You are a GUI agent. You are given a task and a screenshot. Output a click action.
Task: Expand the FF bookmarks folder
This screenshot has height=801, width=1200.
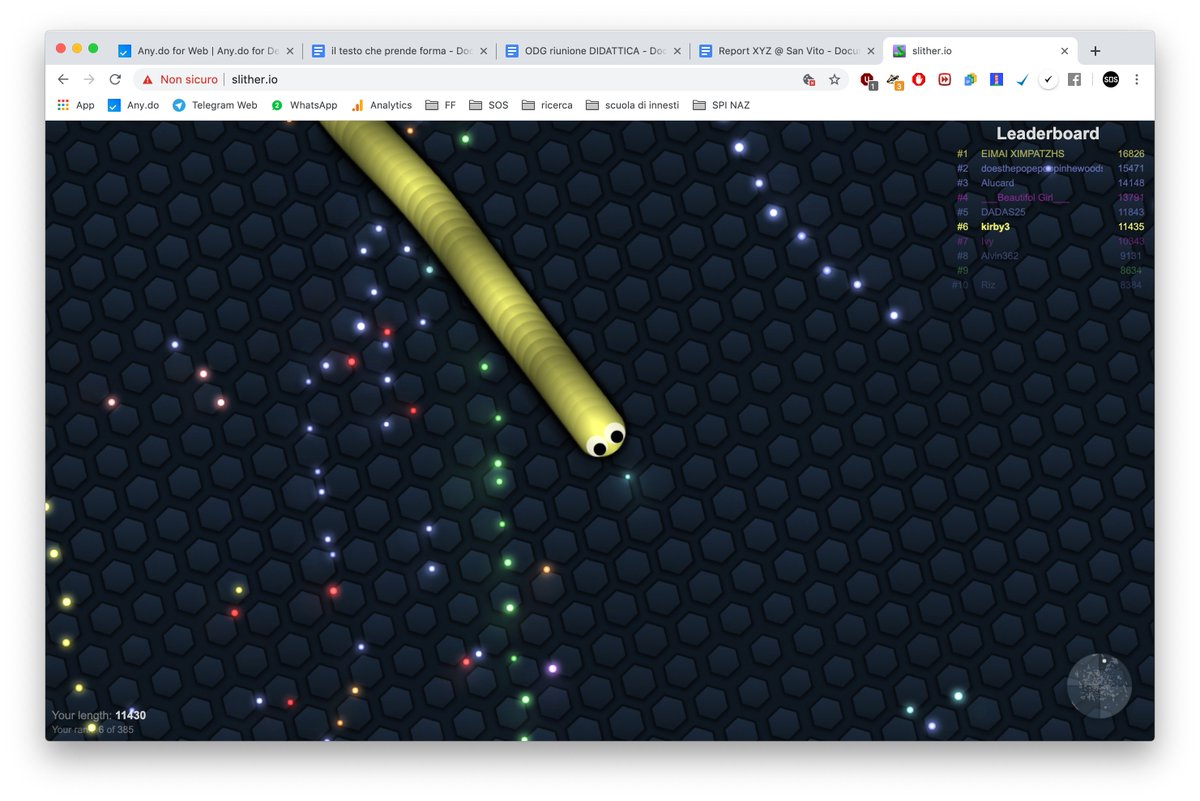440,105
